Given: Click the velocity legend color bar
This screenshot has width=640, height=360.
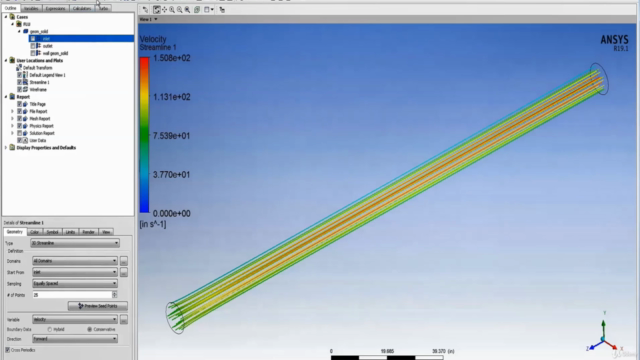Looking at the screenshot, I should (144, 135).
